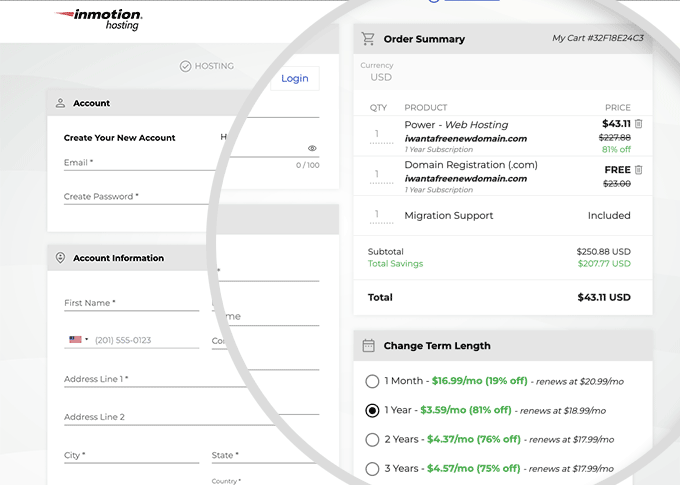Click the calendar icon beside Change Term Length
The height and width of the screenshot is (485, 680).
(x=368, y=346)
